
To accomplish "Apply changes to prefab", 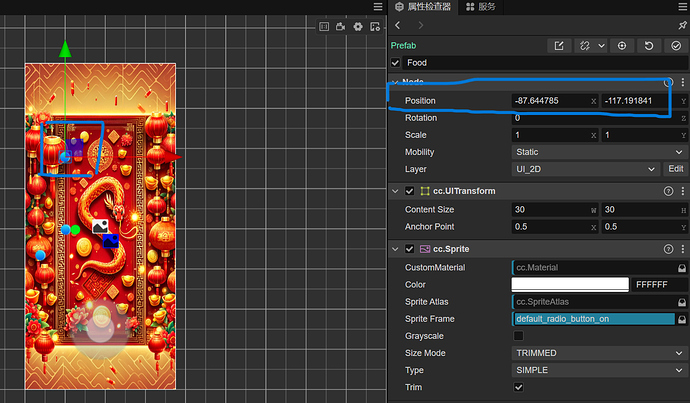I will 676,46.
